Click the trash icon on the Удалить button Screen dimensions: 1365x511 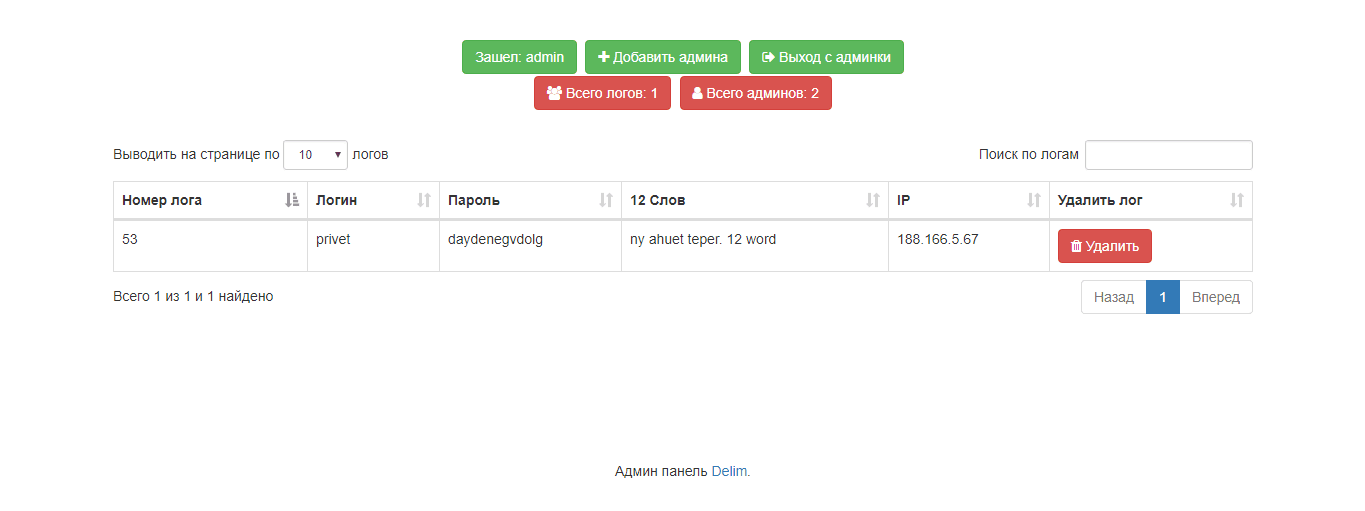click(1076, 246)
